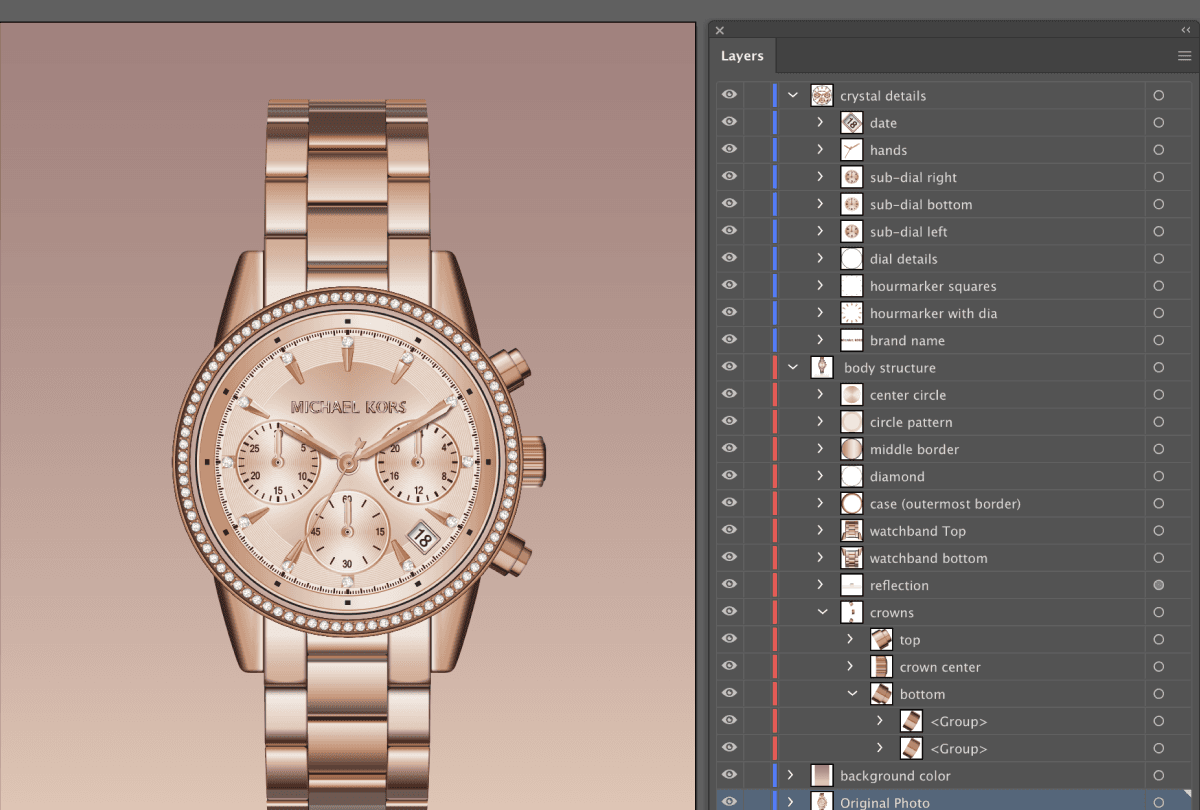Click target circle for middle border

[x=1159, y=449]
